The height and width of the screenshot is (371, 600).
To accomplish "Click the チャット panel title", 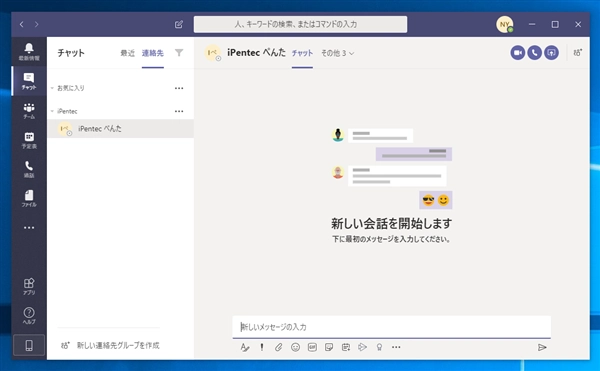I will point(71,53).
